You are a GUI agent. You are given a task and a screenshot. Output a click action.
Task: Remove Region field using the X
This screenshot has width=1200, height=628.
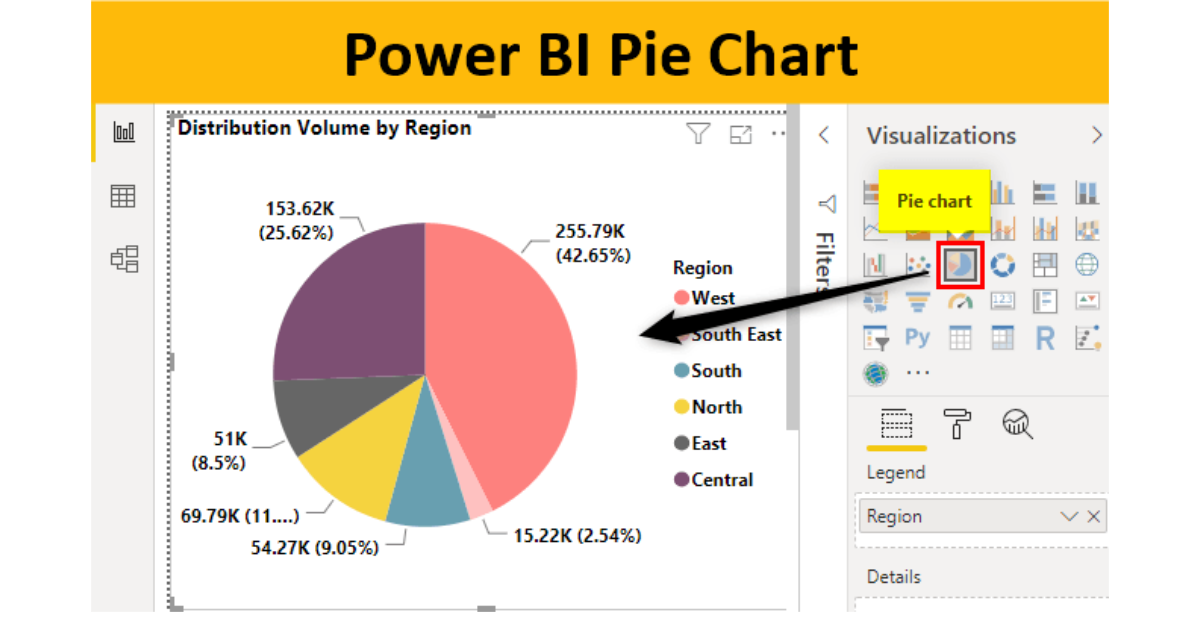click(1093, 517)
